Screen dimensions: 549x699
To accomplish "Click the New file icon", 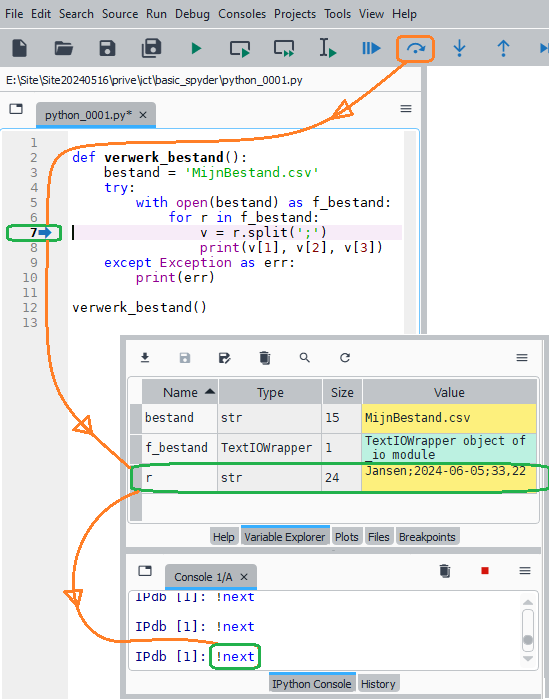I will (x=20, y=48).
